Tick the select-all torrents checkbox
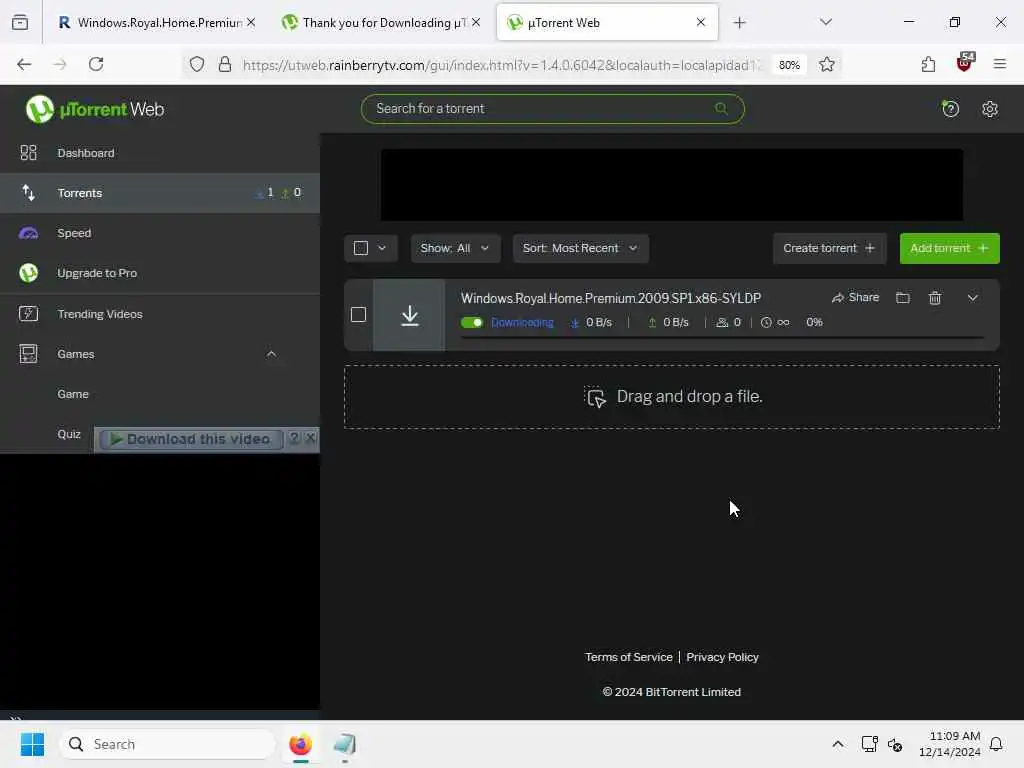Image resolution: width=1024 pixels, height=768 pixels. click(x=360, y=248)
